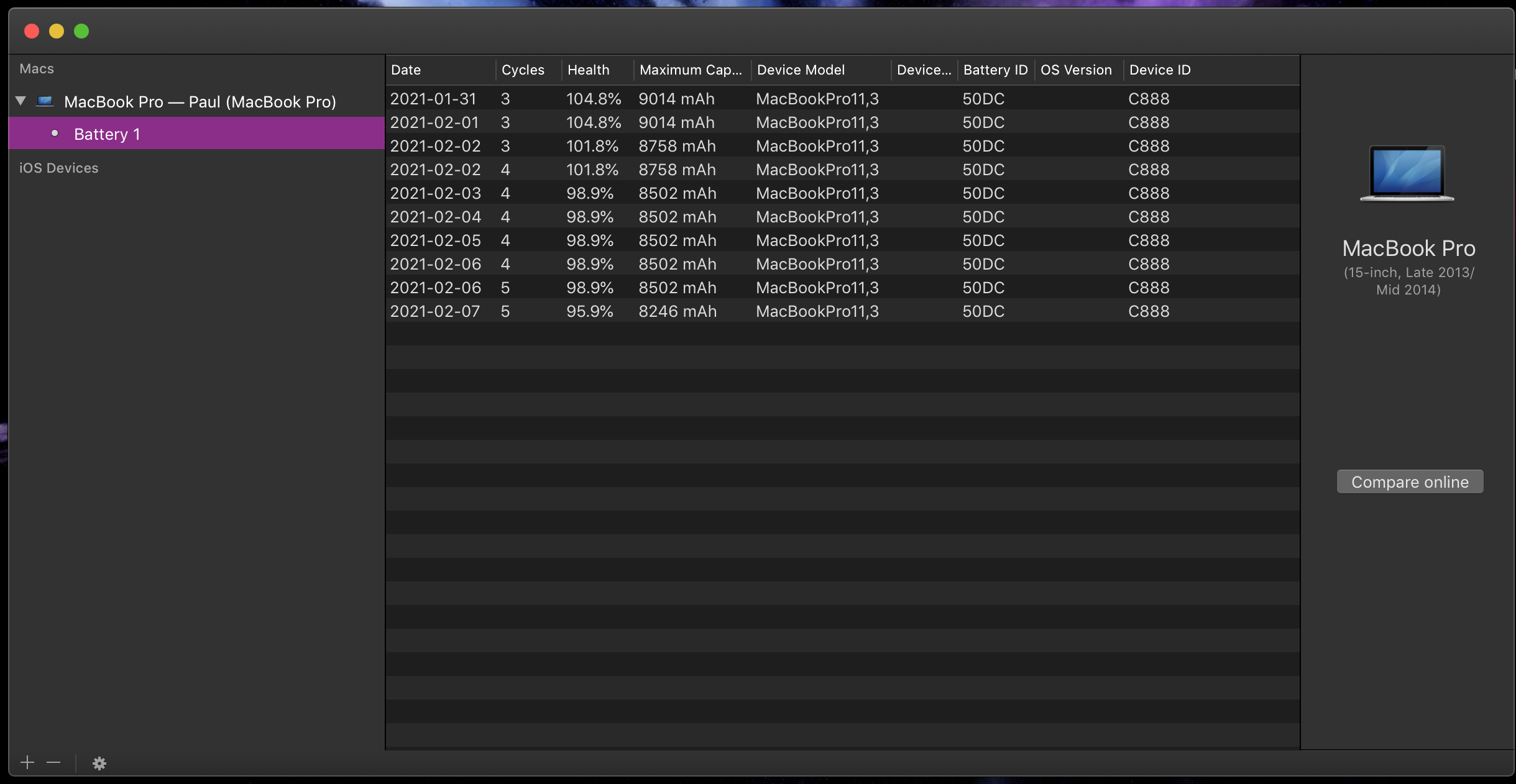Sort by the Cycles column header
Image resolution: width=1516 pixels, height=784 pixels.
pyautogui.click(x=523, y=70)
